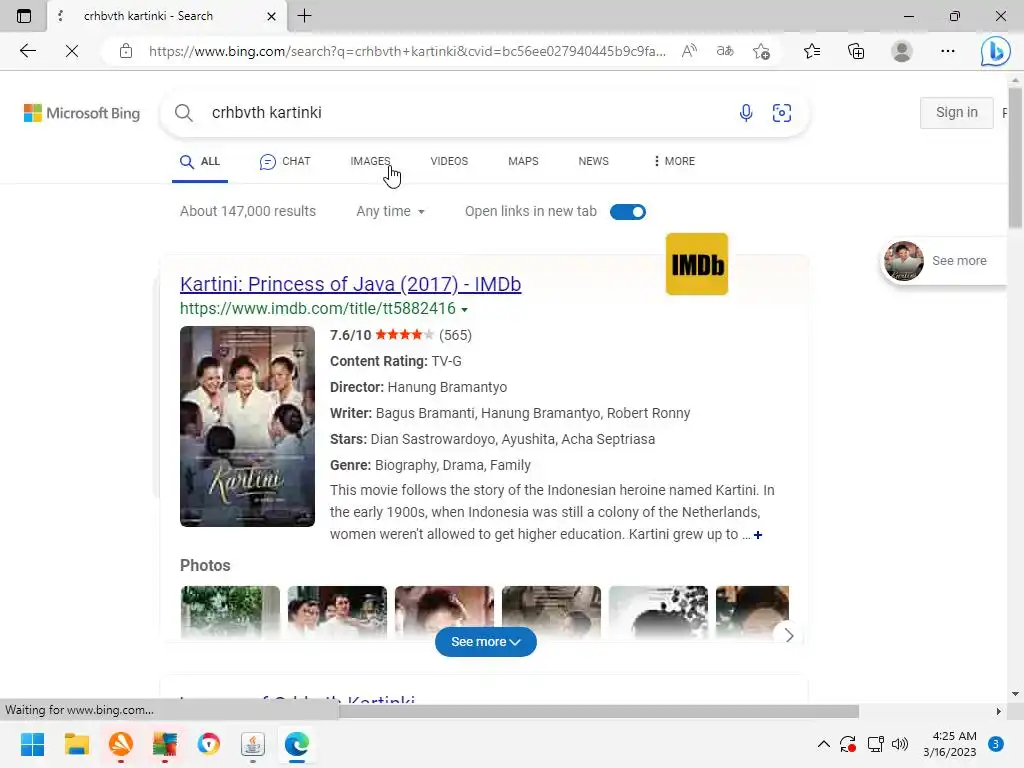Search using an image camera icon
The width and height of the screenshot is (1024, 768).
[782, 112]
